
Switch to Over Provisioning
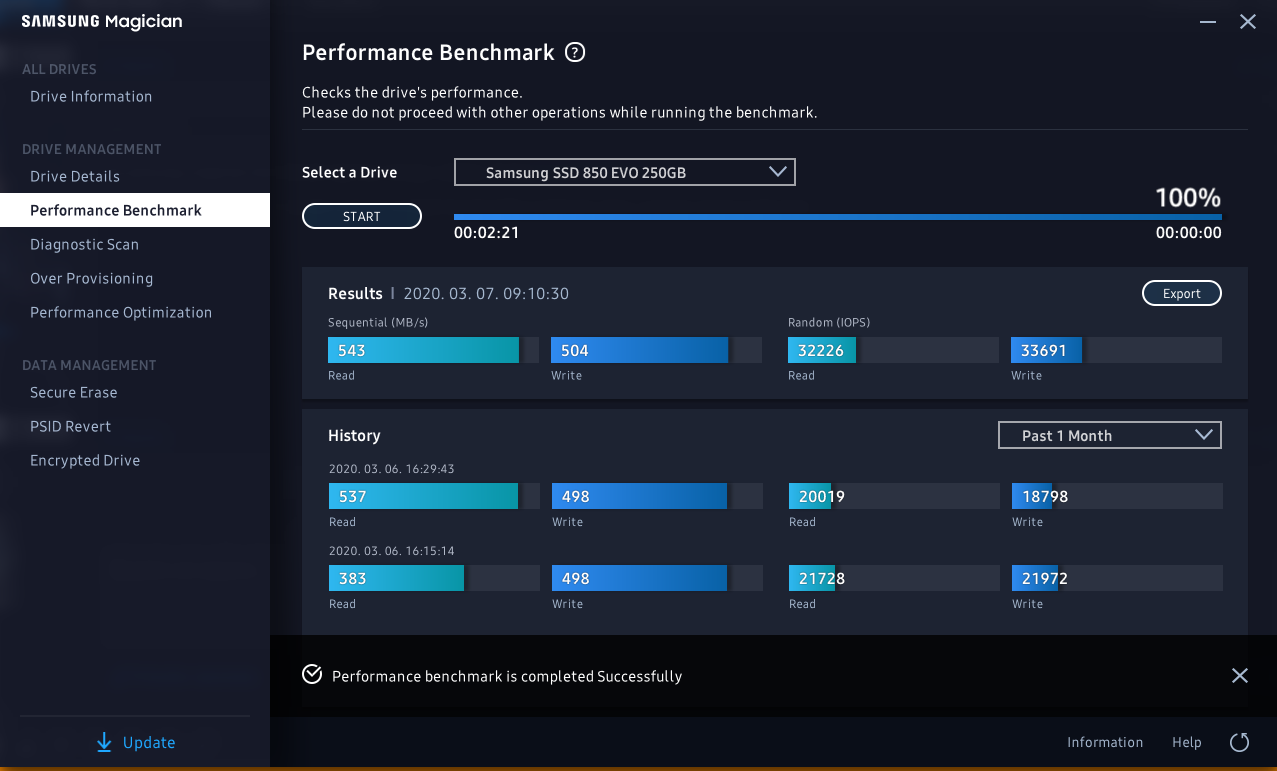click(x=91, y=278)
